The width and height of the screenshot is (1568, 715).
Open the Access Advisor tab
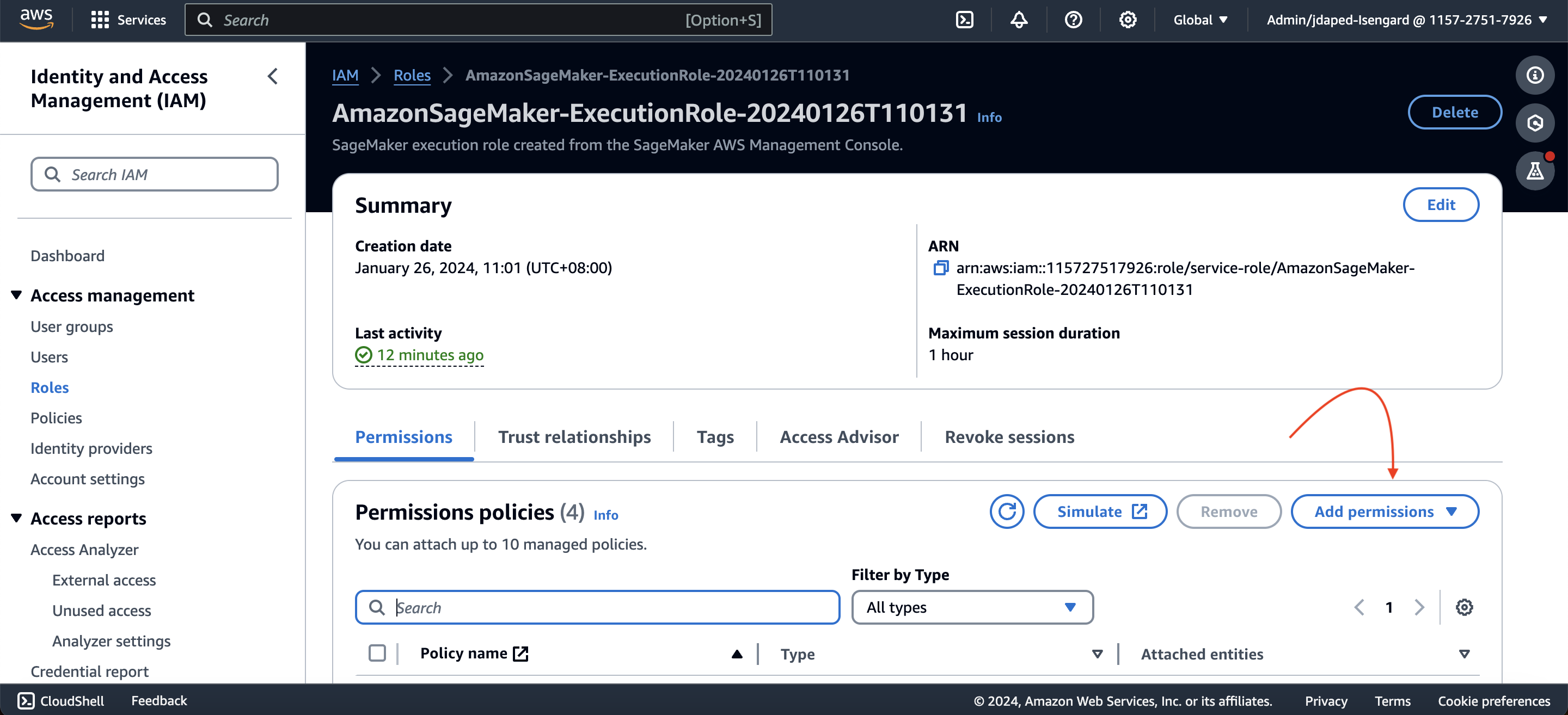click(839, 437)
